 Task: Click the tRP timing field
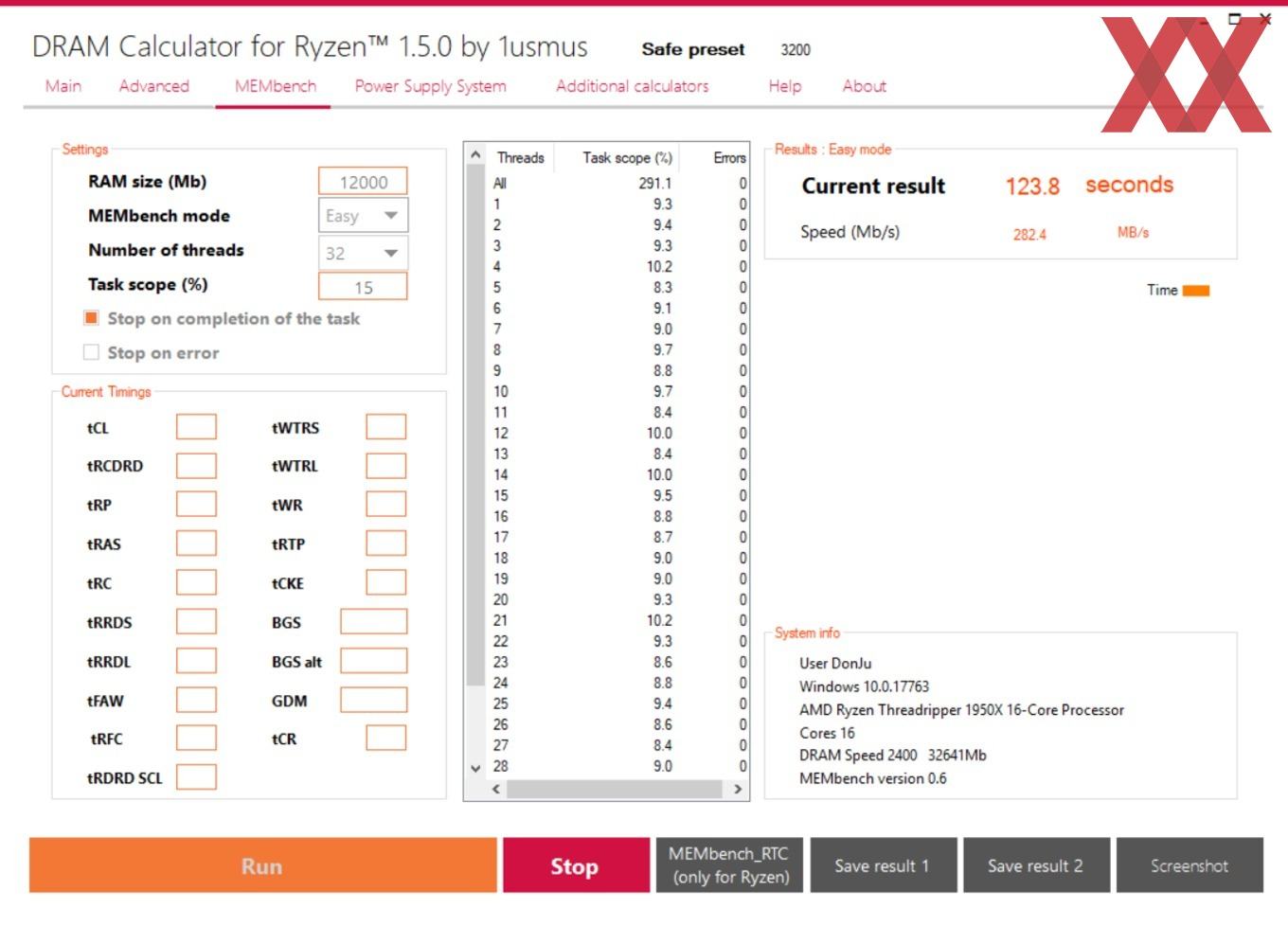(196, 505)
